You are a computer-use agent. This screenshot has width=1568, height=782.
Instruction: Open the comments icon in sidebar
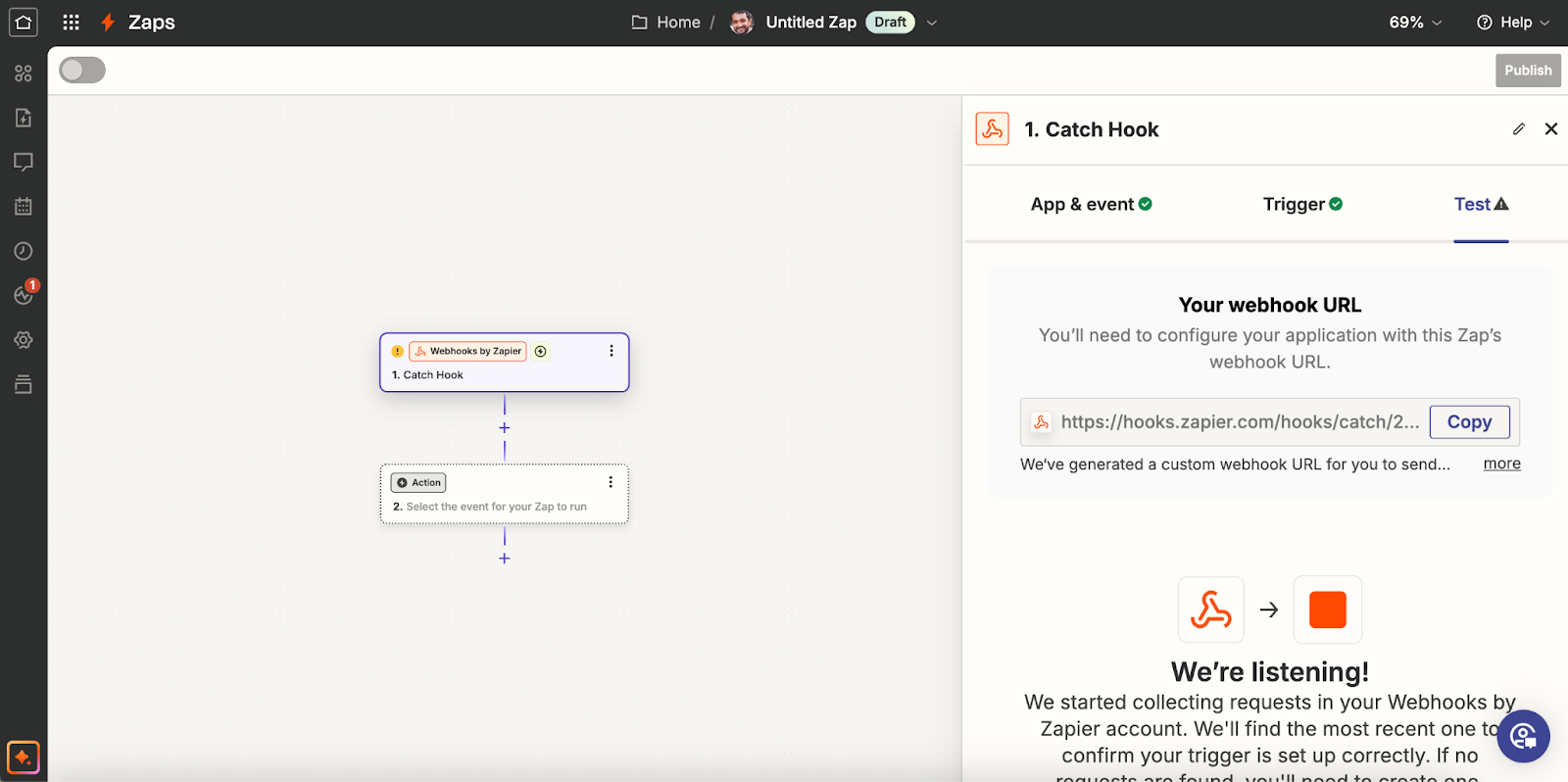coord(24,162)
